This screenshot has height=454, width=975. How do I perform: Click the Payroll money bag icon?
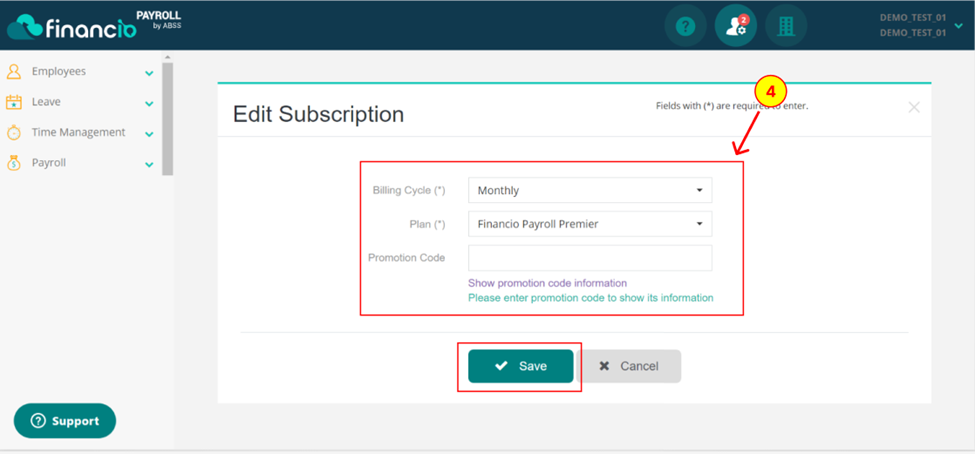point(14,163)
